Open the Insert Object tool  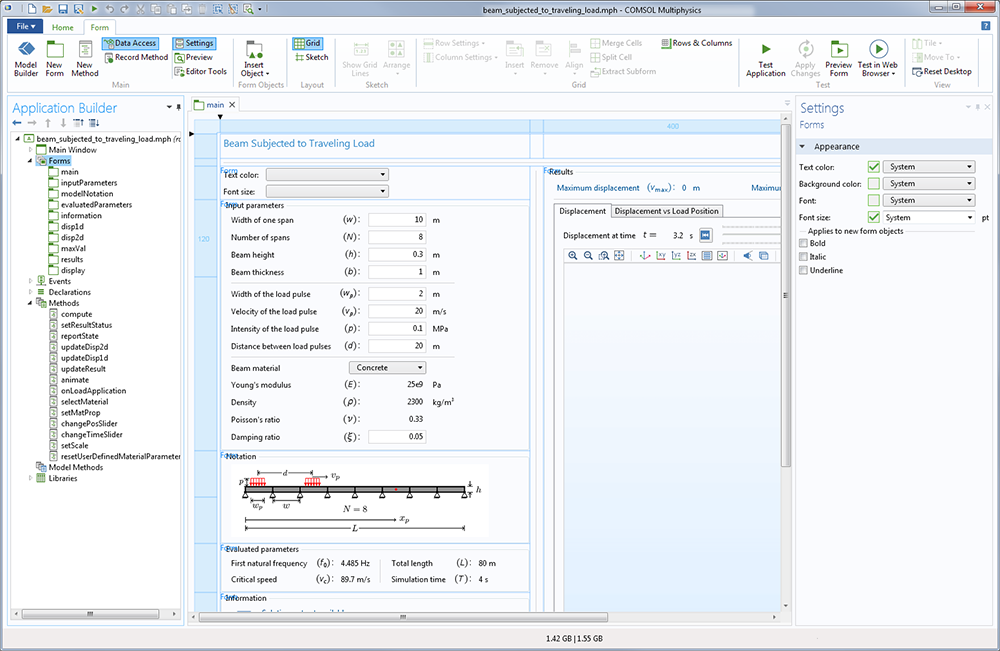pyautogui.click(x=253, y=58)
